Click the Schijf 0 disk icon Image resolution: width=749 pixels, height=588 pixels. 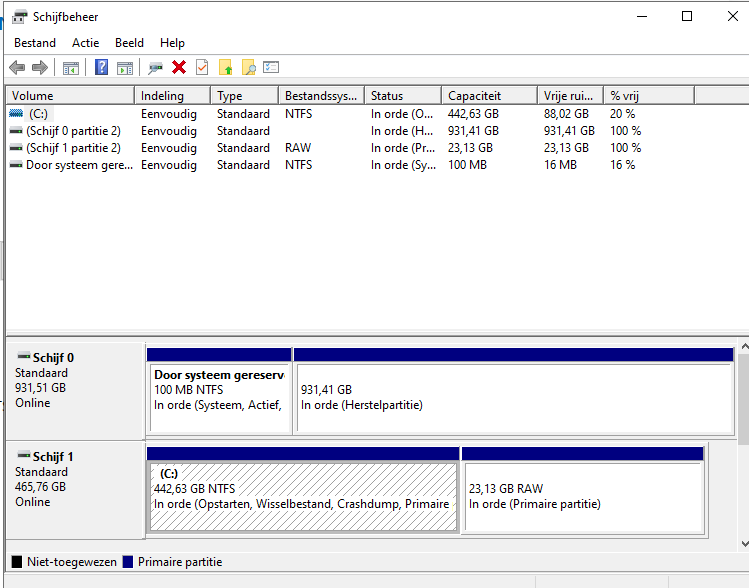click(x=23, y=356)
